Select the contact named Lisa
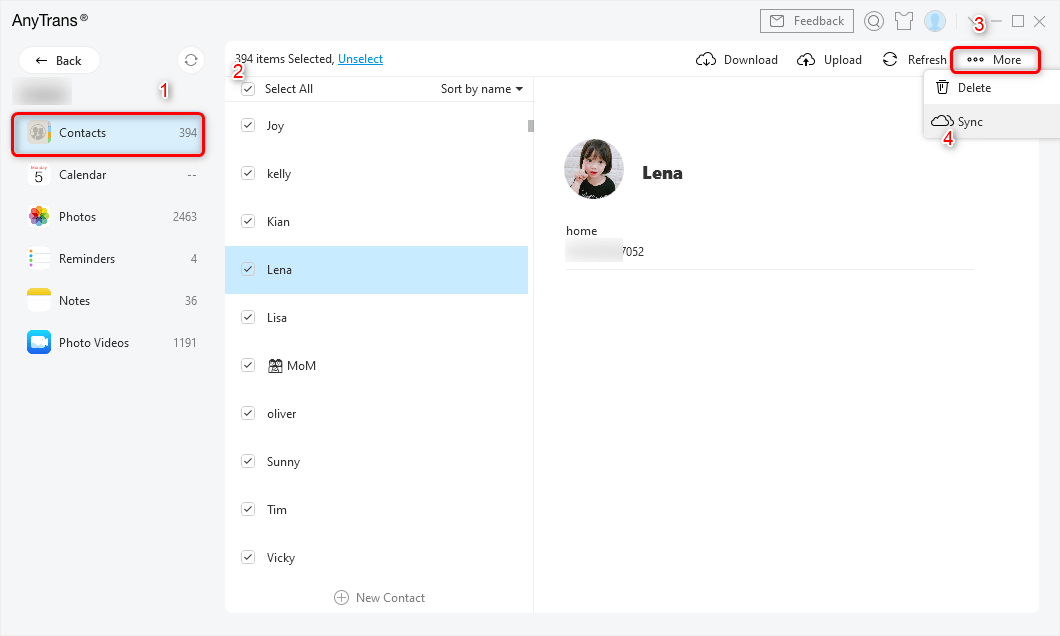This screenshot has height=636, width=1060. click(x=276, y=318)
